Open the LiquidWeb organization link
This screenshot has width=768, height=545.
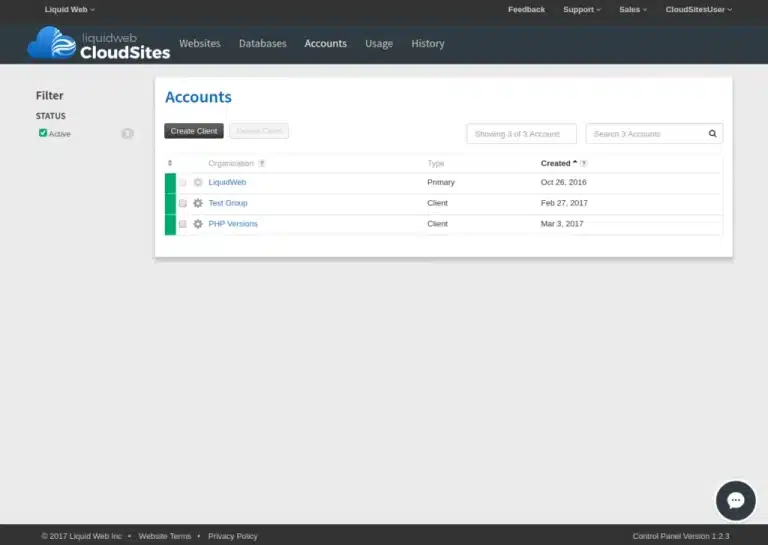[x=227, y=182]
